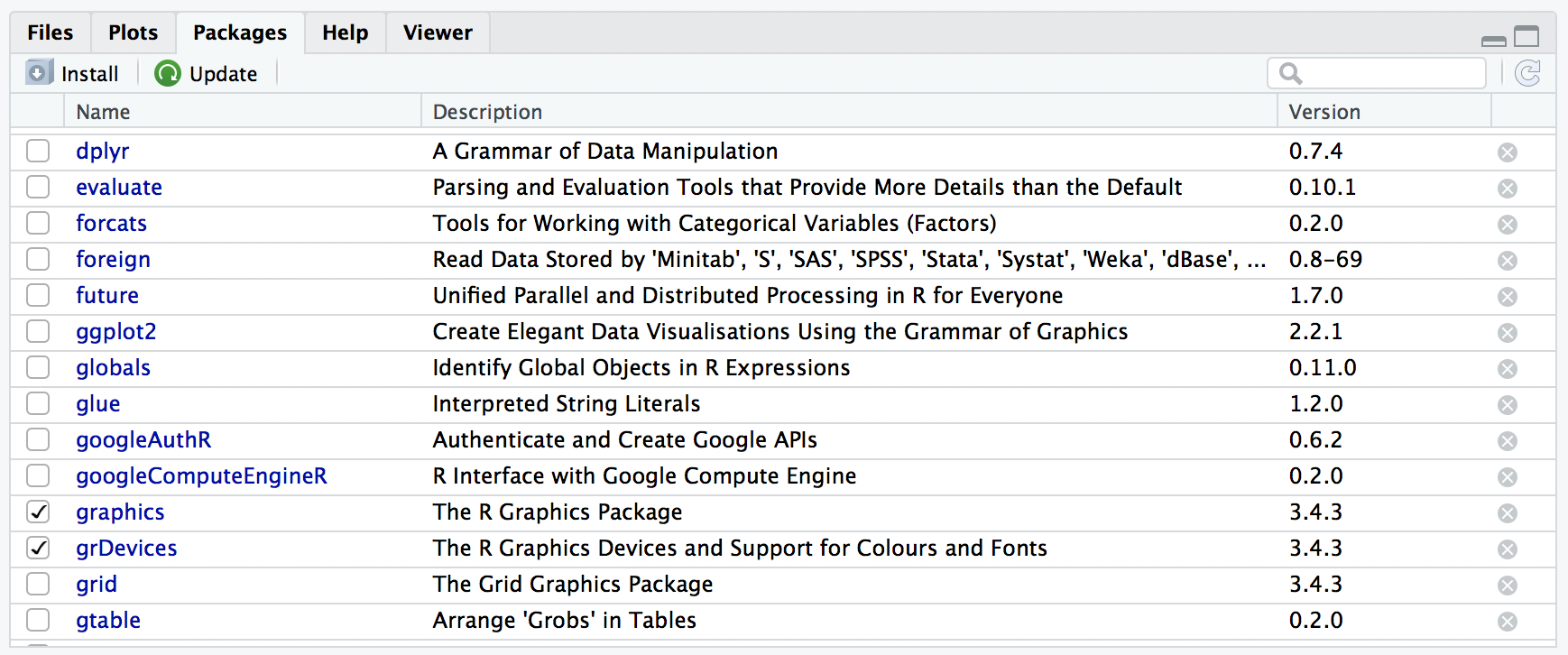The width and height of the screenshot is (1568, 655).
Task: Remove the googleAuthR package using its X icon
Action: point(1508,441)
